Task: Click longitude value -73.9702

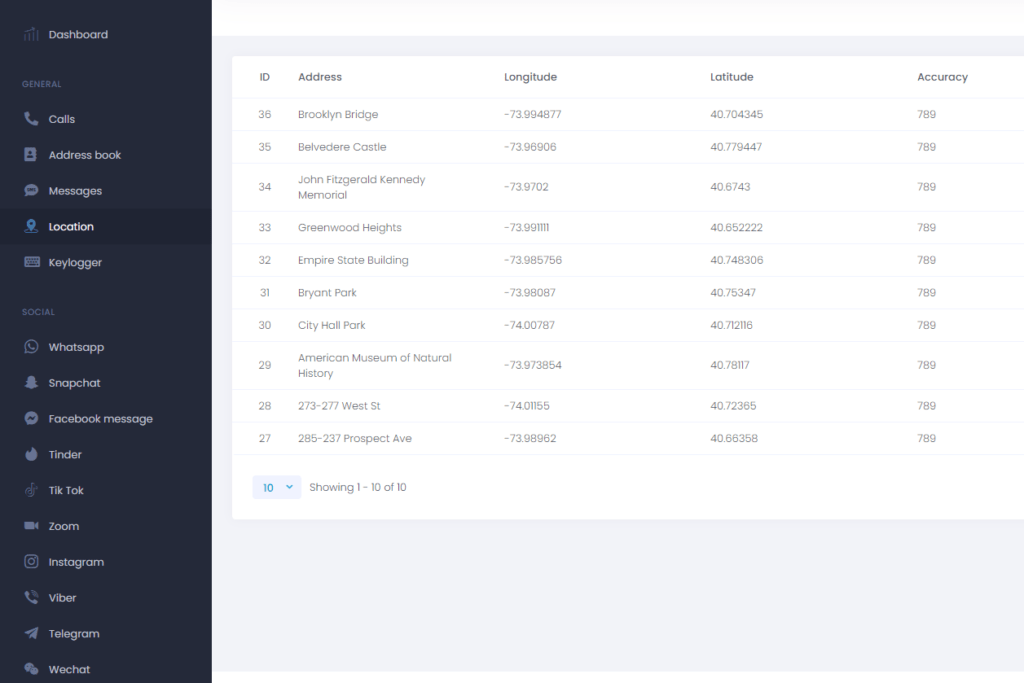Action: (x=526, y=187)
